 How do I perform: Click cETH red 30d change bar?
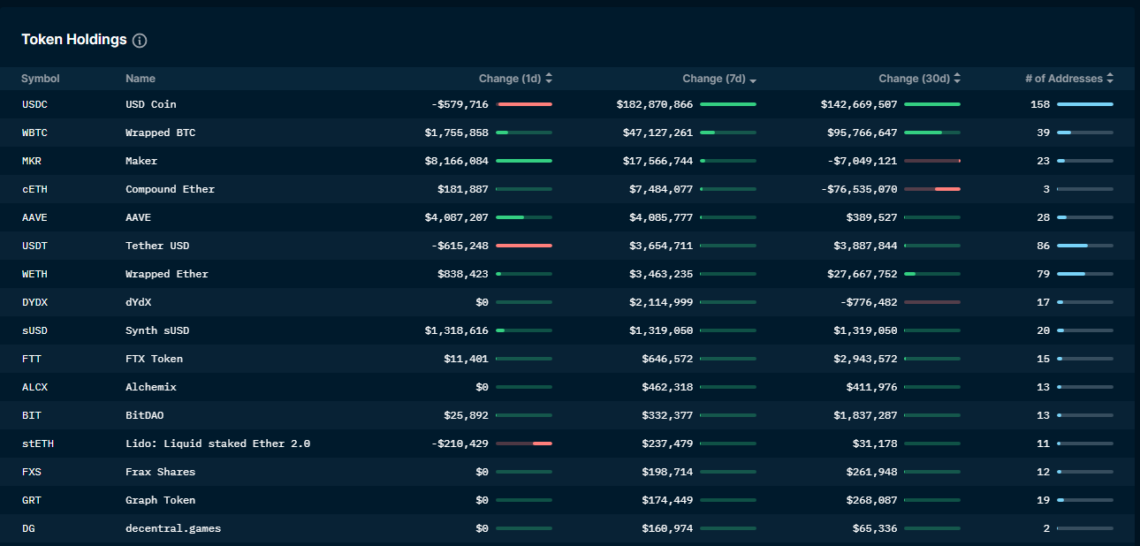click(x=946, y=189)
